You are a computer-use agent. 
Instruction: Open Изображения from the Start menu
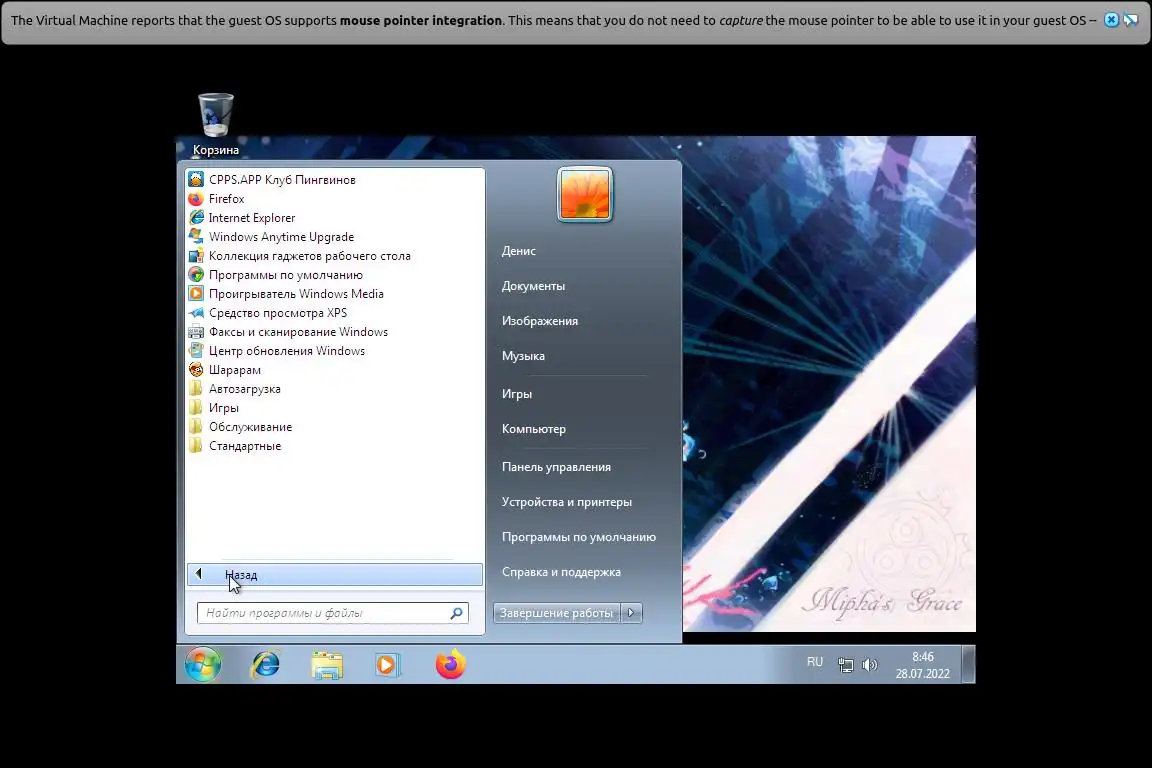(540, 321)
